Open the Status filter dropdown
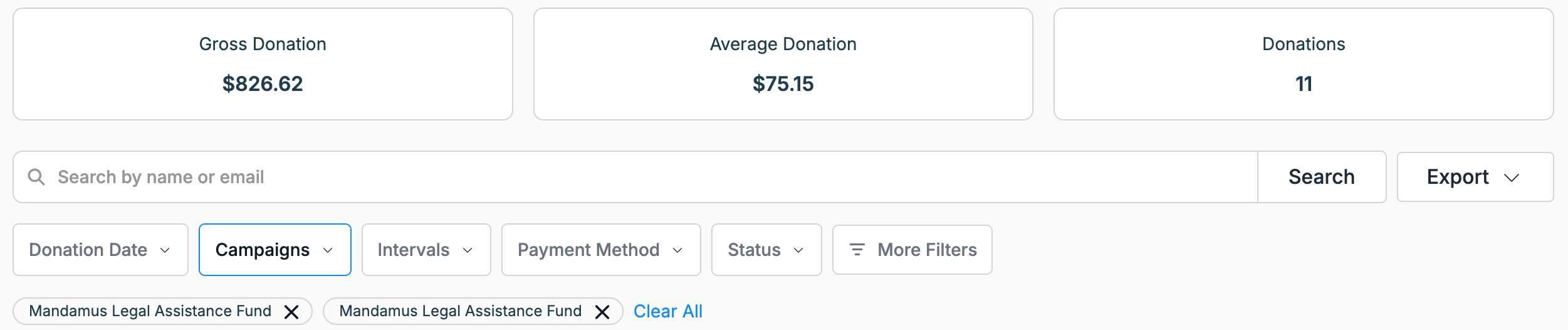 point(766,250)
